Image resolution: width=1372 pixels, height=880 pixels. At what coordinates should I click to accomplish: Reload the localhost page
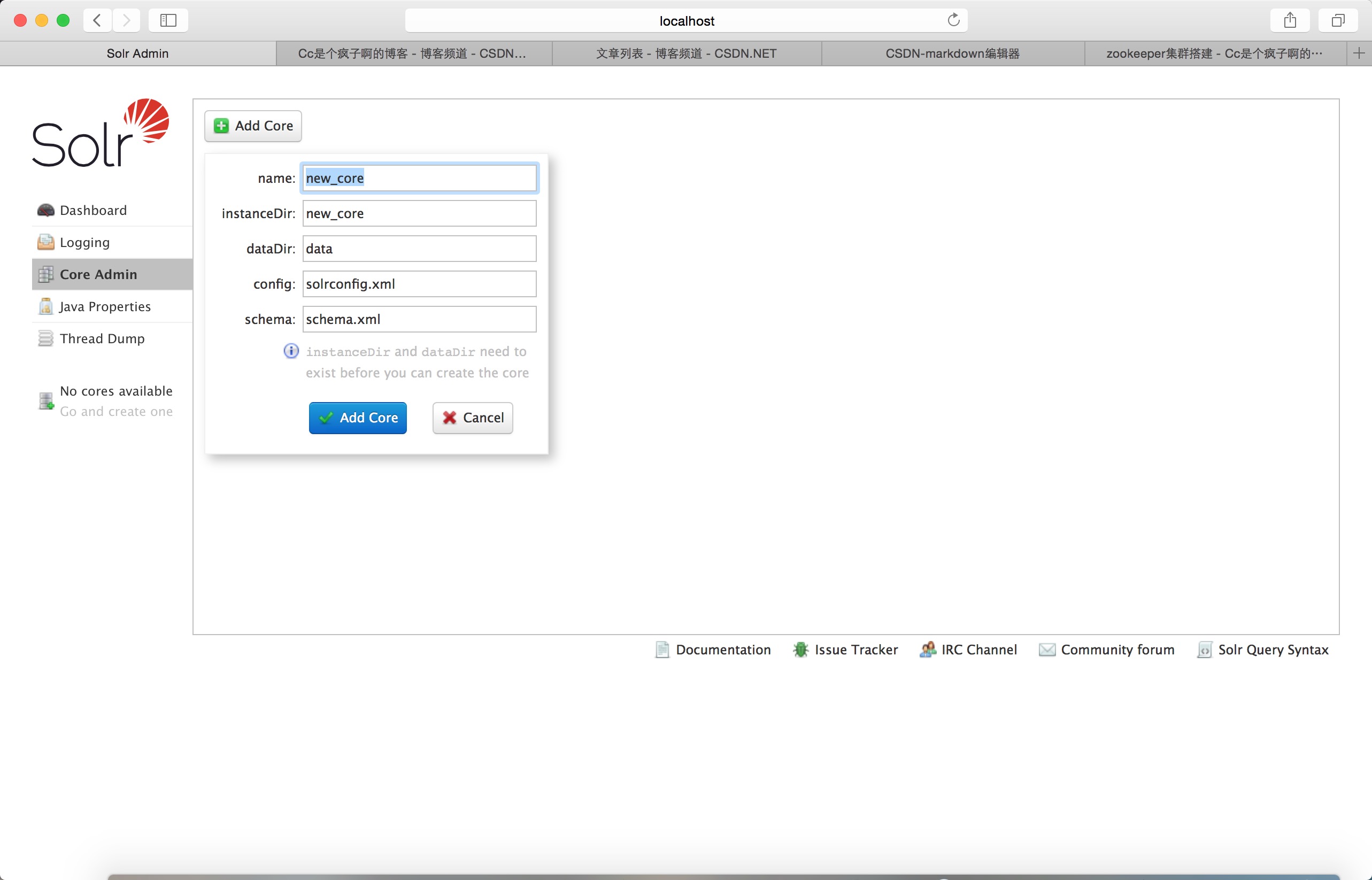coord(953,20)
